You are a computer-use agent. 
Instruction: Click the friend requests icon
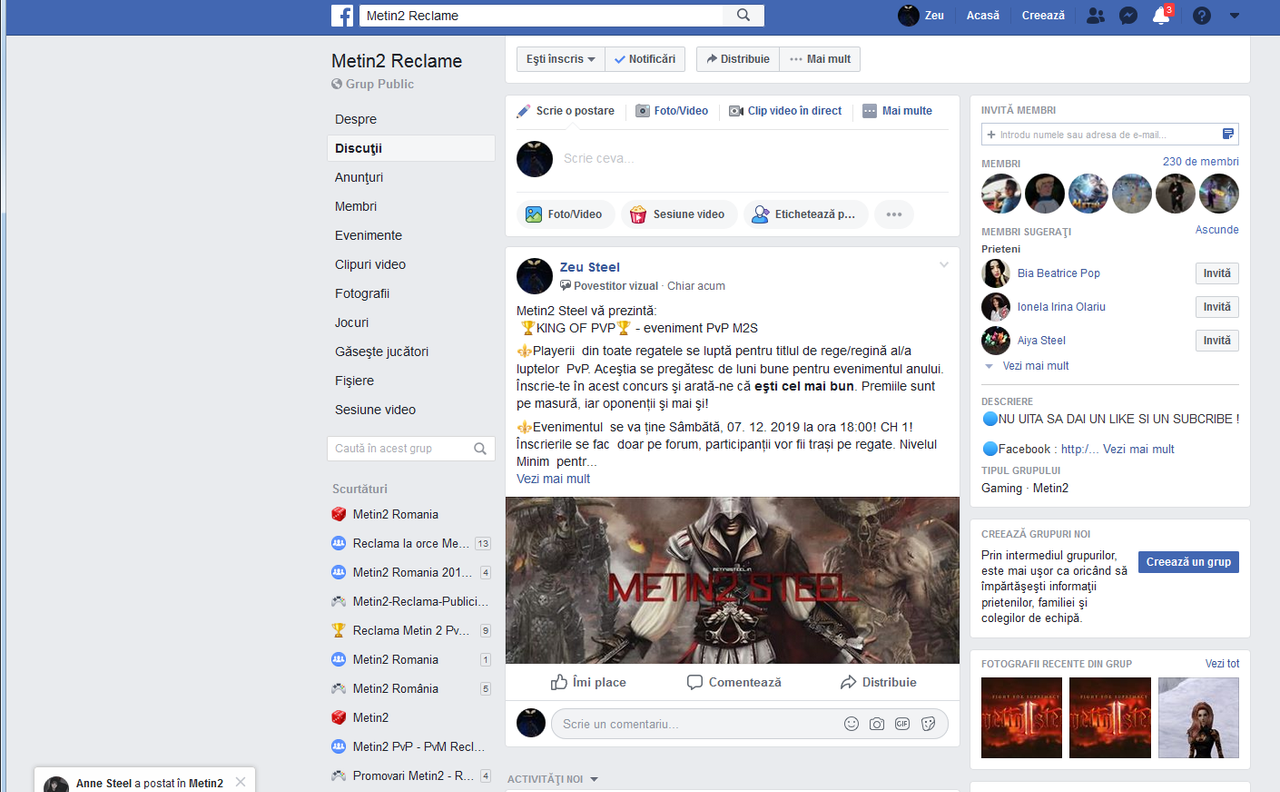[x=1095, y=15]
